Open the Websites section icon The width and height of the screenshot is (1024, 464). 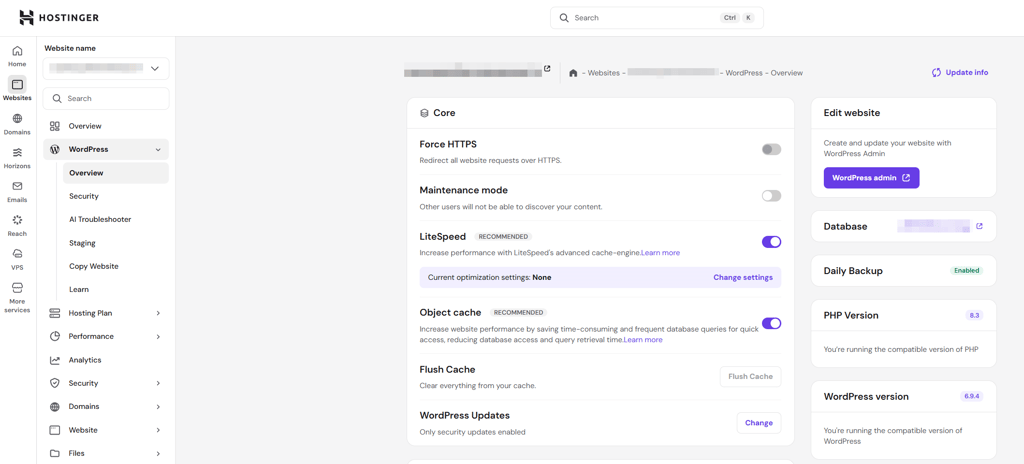18,85
